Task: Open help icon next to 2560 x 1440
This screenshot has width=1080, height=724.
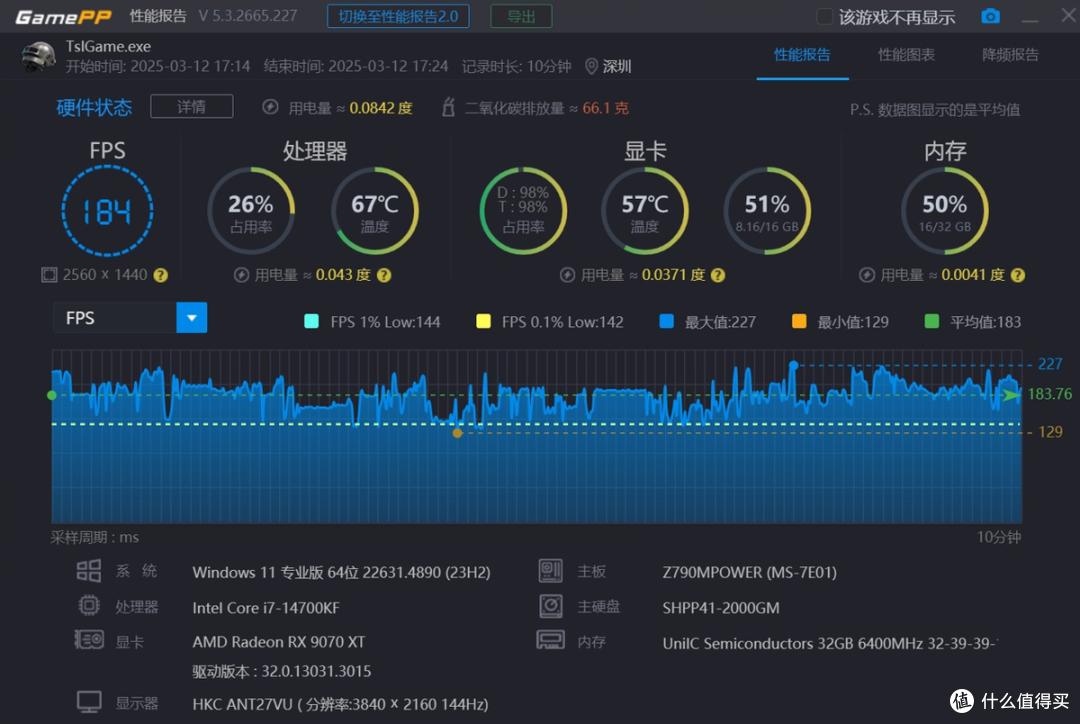Action: click(160, 276)
